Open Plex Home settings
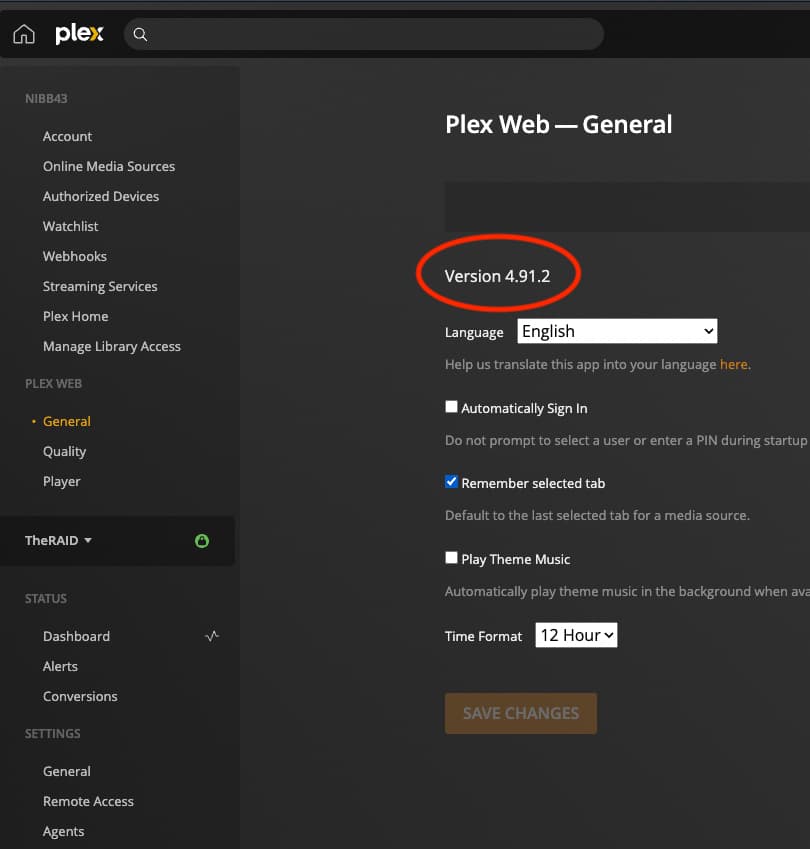Screen dimensions: 810x849 tap(75, 317)
